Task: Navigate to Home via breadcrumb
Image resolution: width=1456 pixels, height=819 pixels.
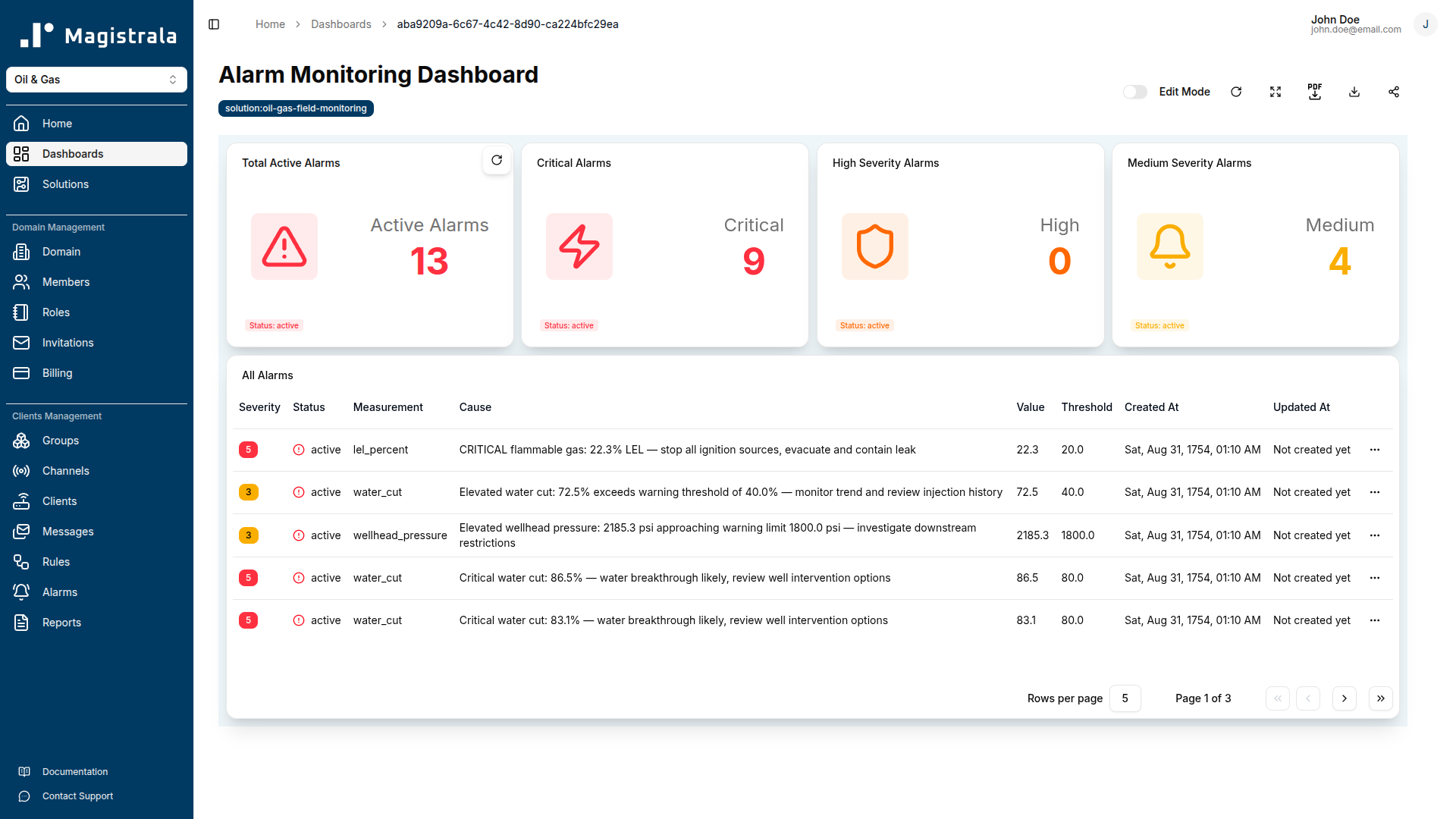Action: (x=270, y=24)
